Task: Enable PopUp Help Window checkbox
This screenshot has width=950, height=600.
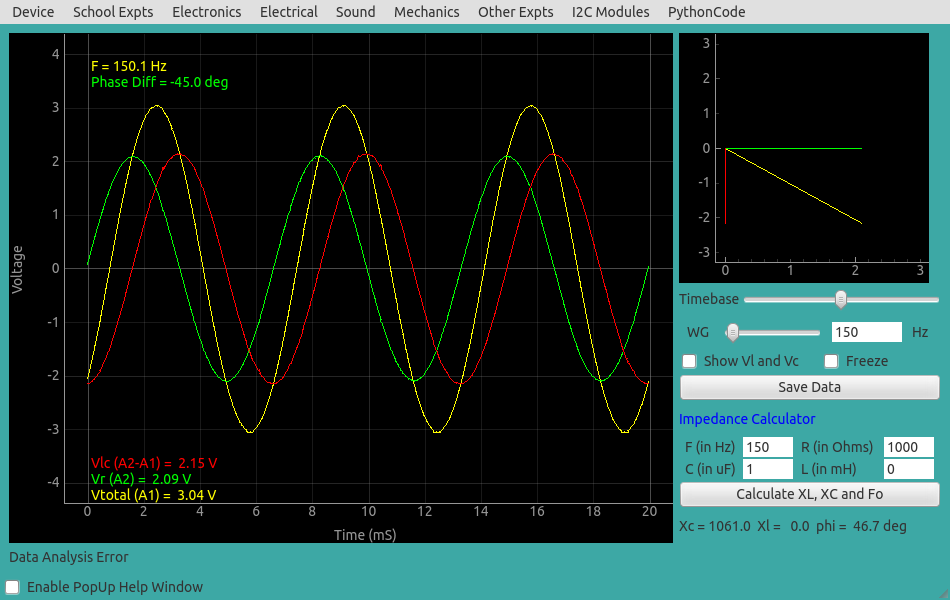Action: (14, 587)
